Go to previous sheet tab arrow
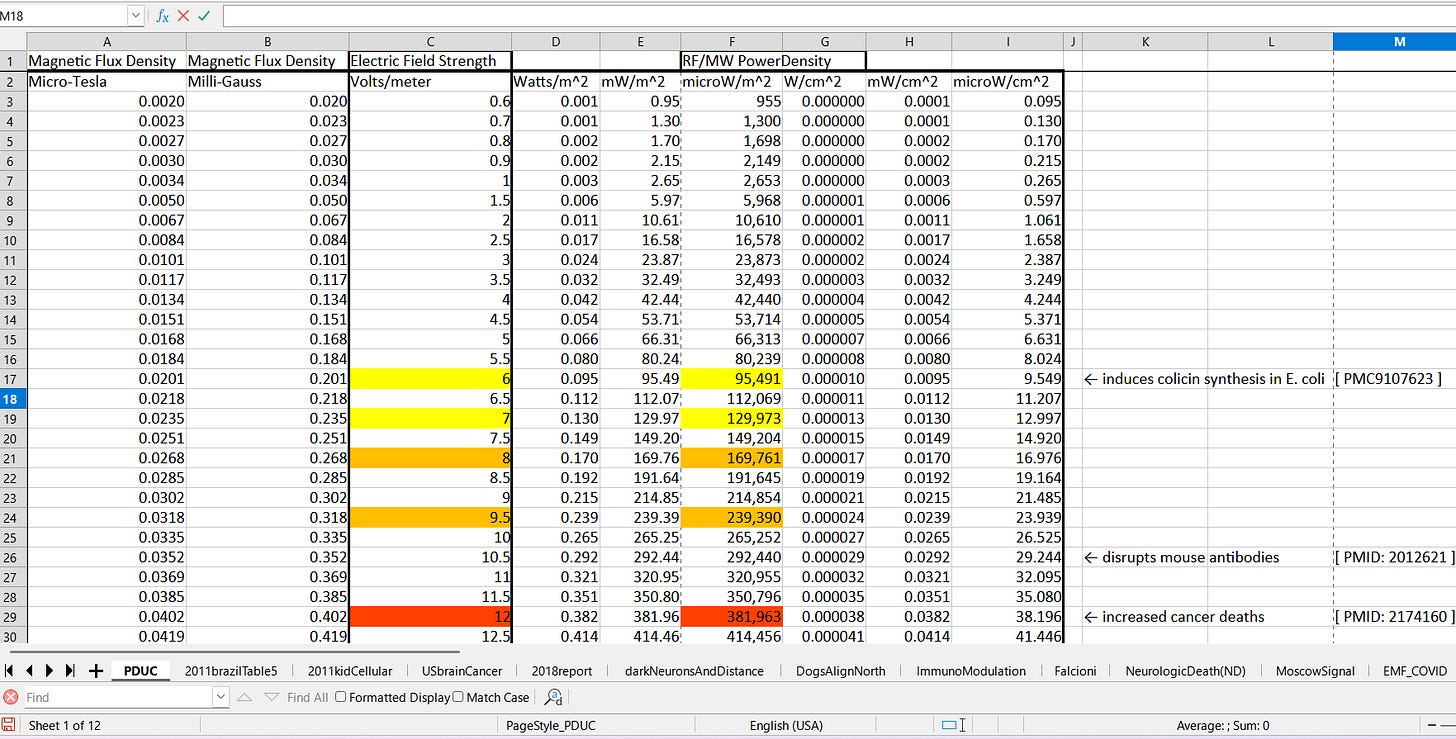 30,671
